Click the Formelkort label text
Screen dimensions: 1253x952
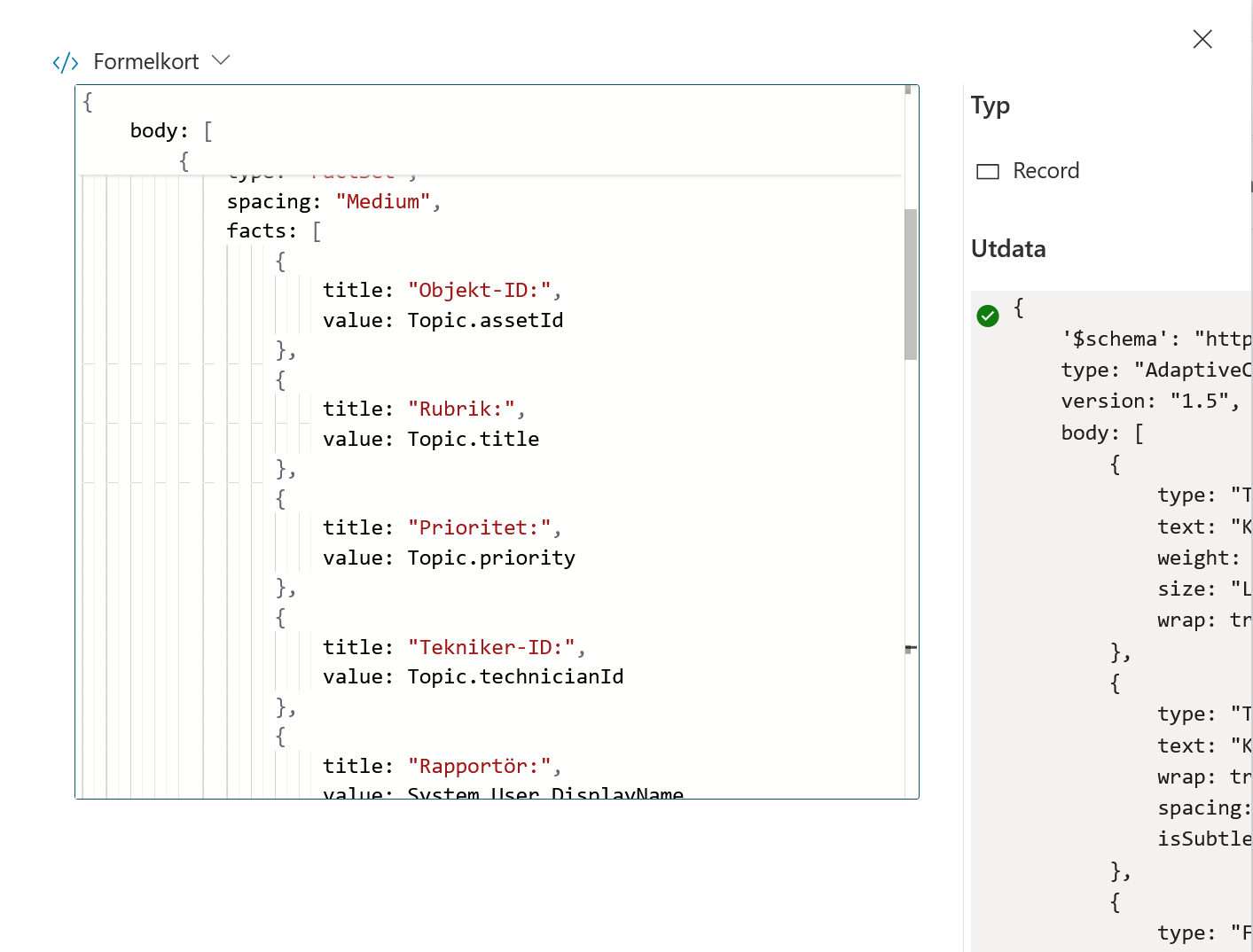click(146, 61)
